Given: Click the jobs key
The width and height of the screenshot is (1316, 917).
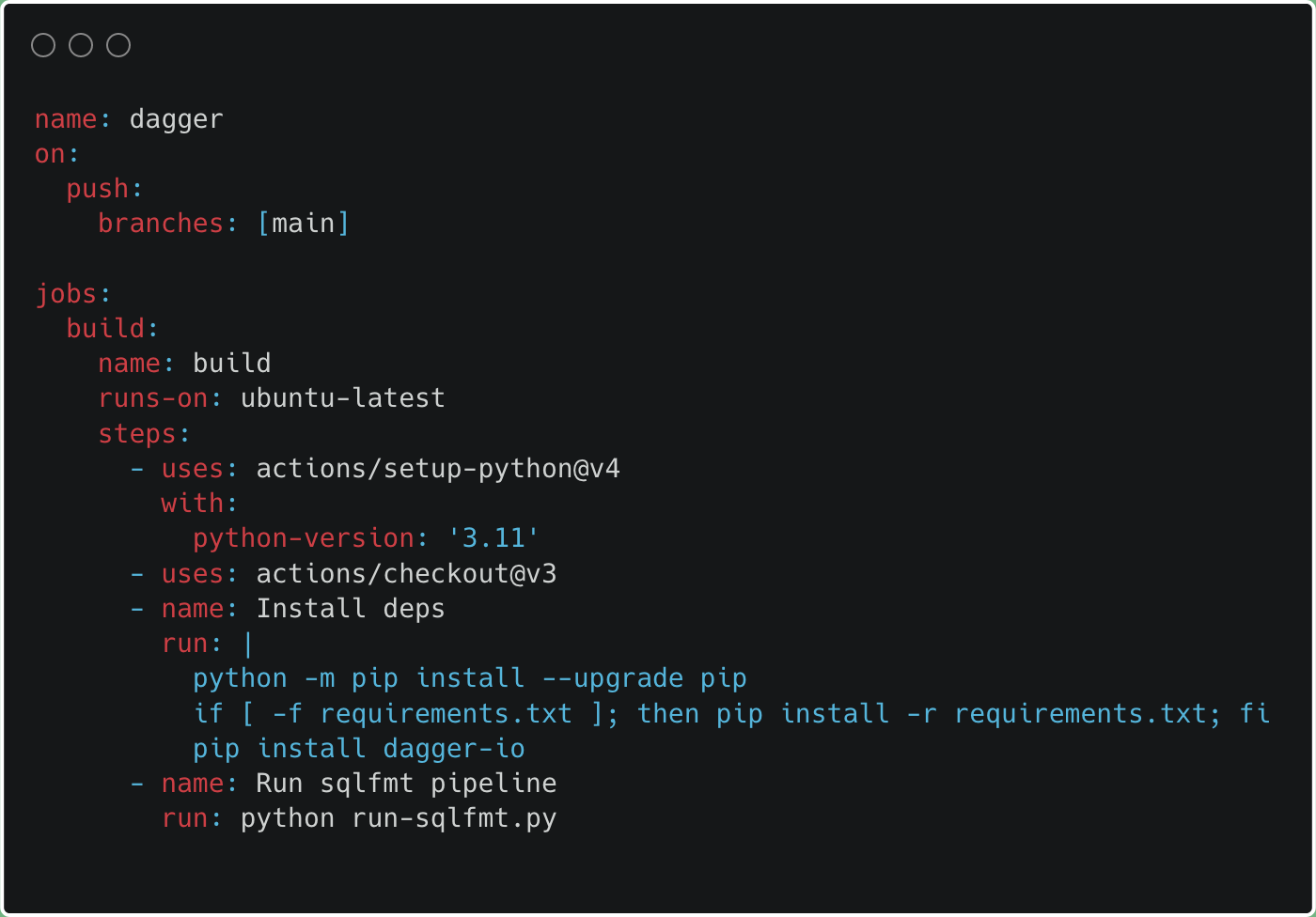Looking at the screenshot, I should 67,294.
